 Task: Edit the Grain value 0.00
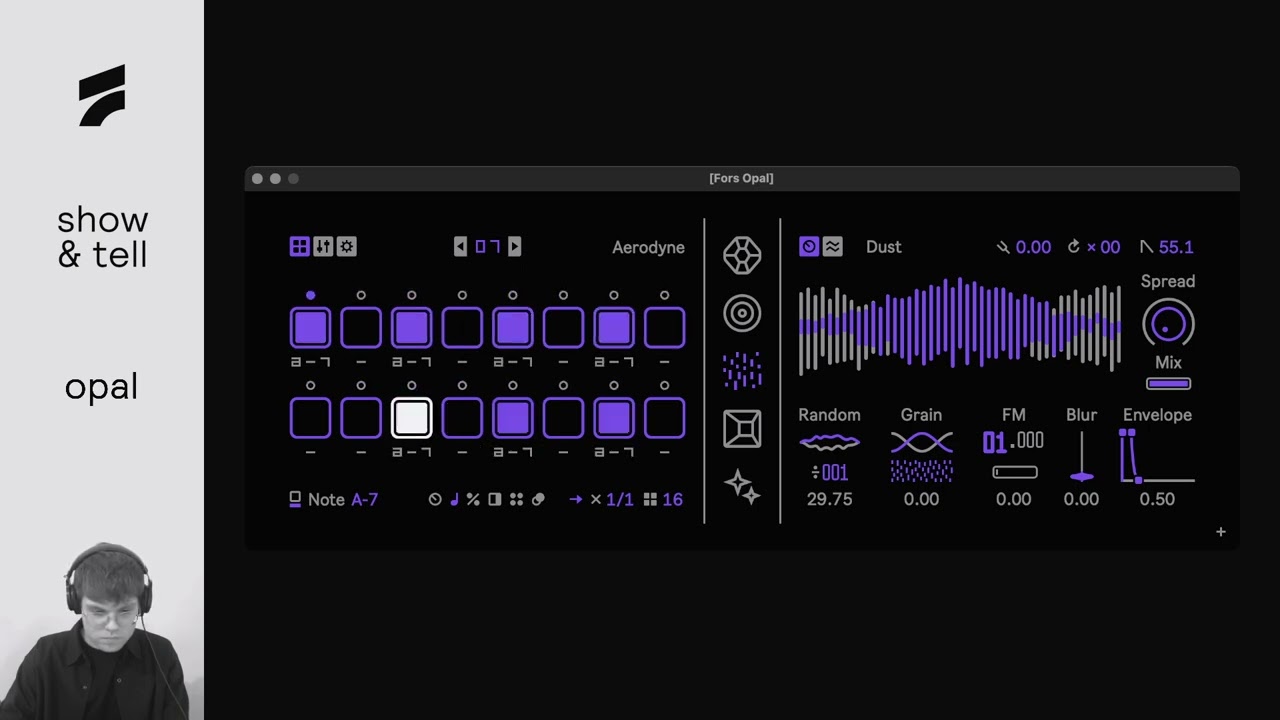921,499
